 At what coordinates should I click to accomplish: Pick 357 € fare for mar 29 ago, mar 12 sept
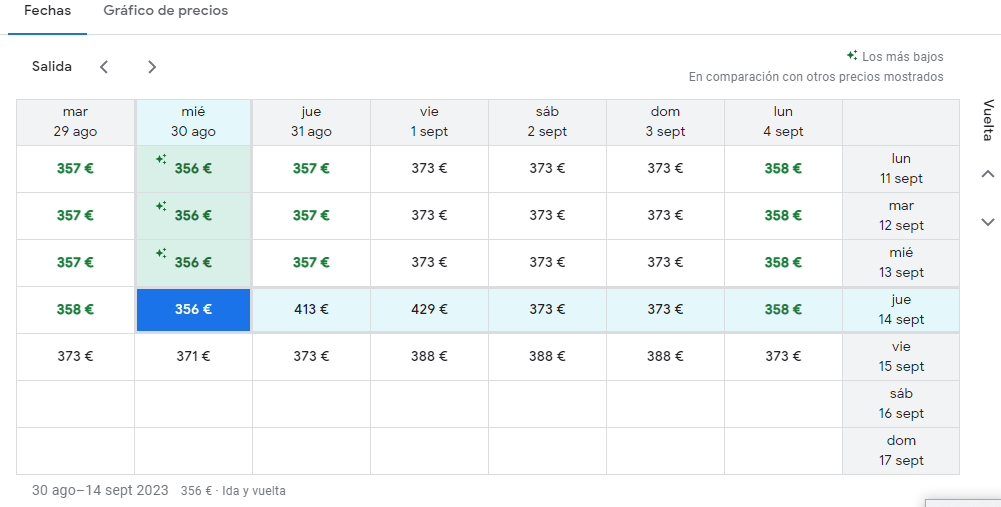coord(75,216)
